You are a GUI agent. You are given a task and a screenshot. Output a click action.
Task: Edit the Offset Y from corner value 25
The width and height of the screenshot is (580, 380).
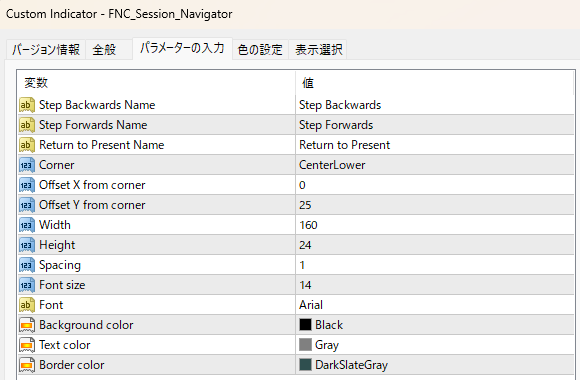coord(435,205)
